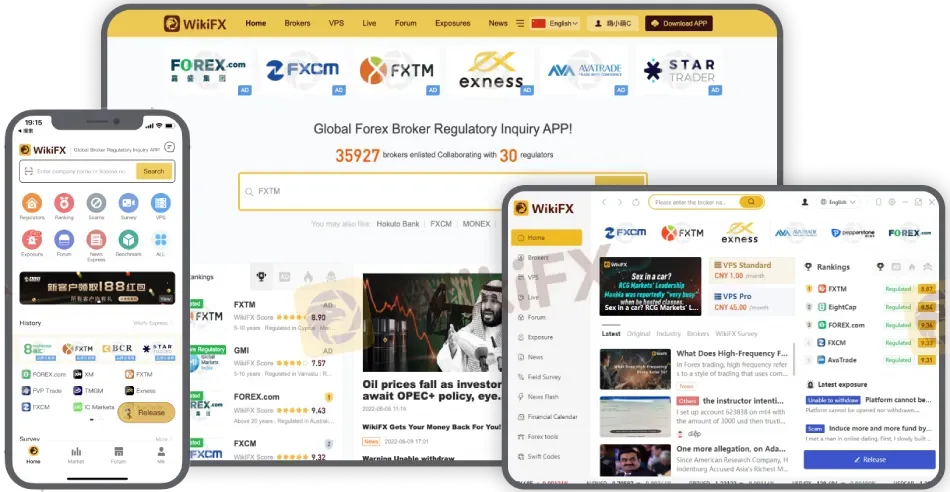Open the Exposure icon in phone grid

[x=31, y=240]
